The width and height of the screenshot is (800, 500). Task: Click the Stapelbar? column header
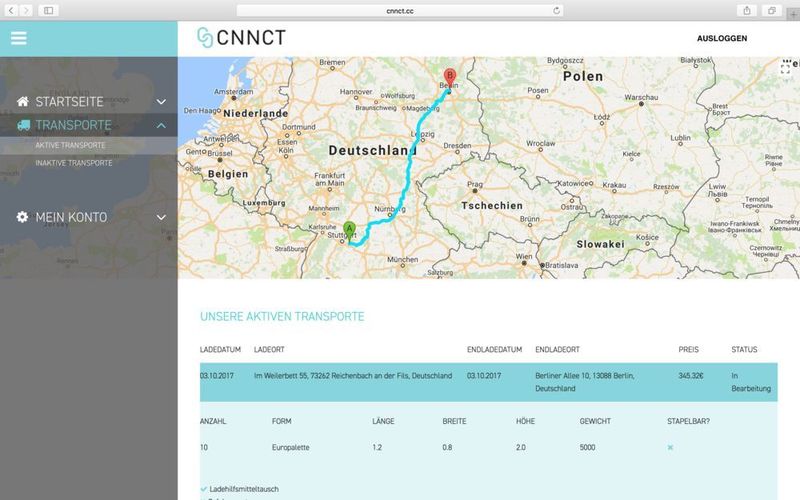tap(688, 421)
